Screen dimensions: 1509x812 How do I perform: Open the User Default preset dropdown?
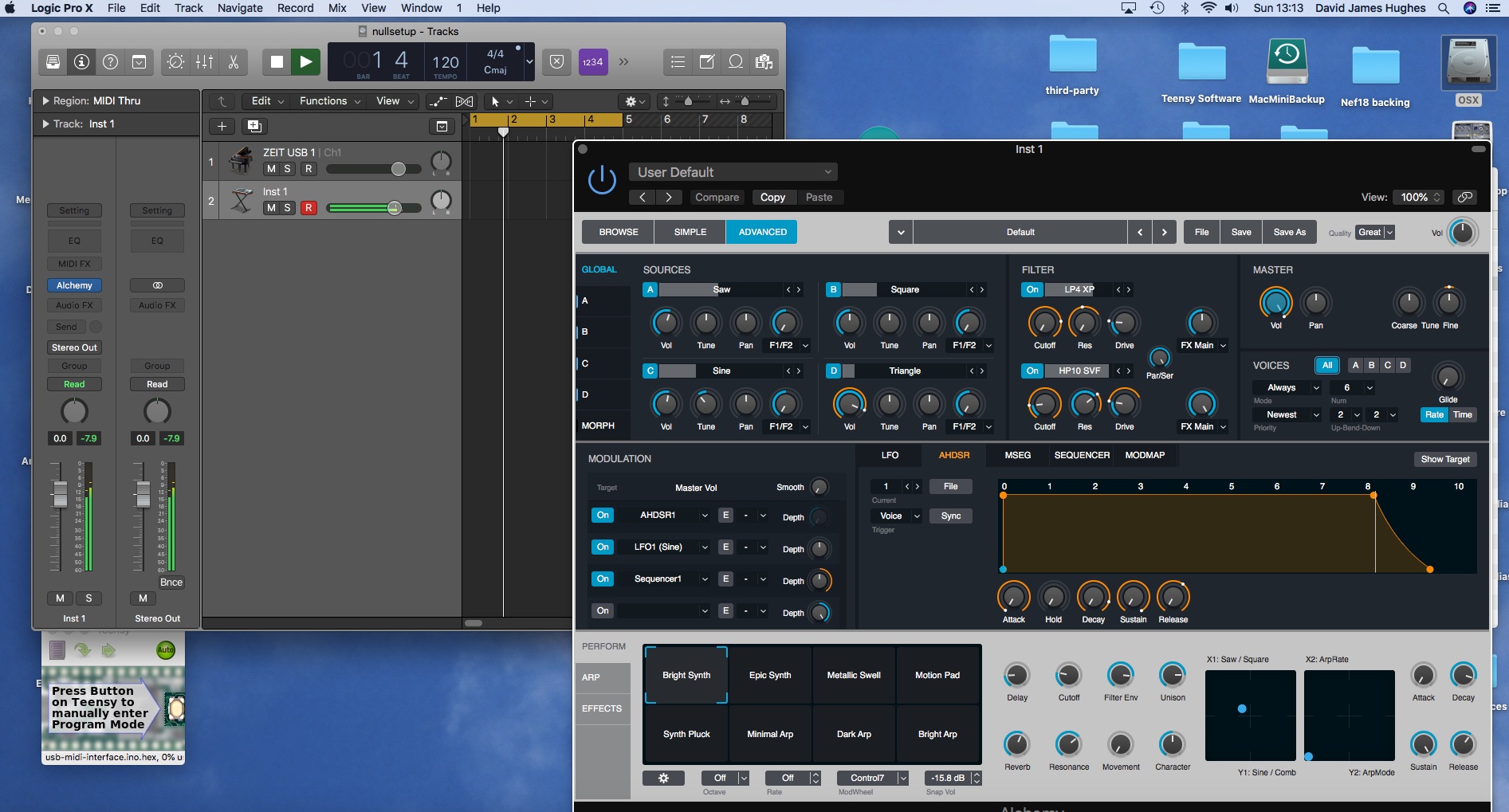(x=733, y=172)
